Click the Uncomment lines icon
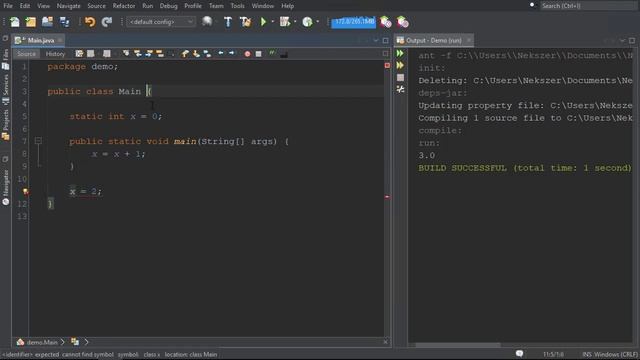640x360 pixels. [284, 54]
